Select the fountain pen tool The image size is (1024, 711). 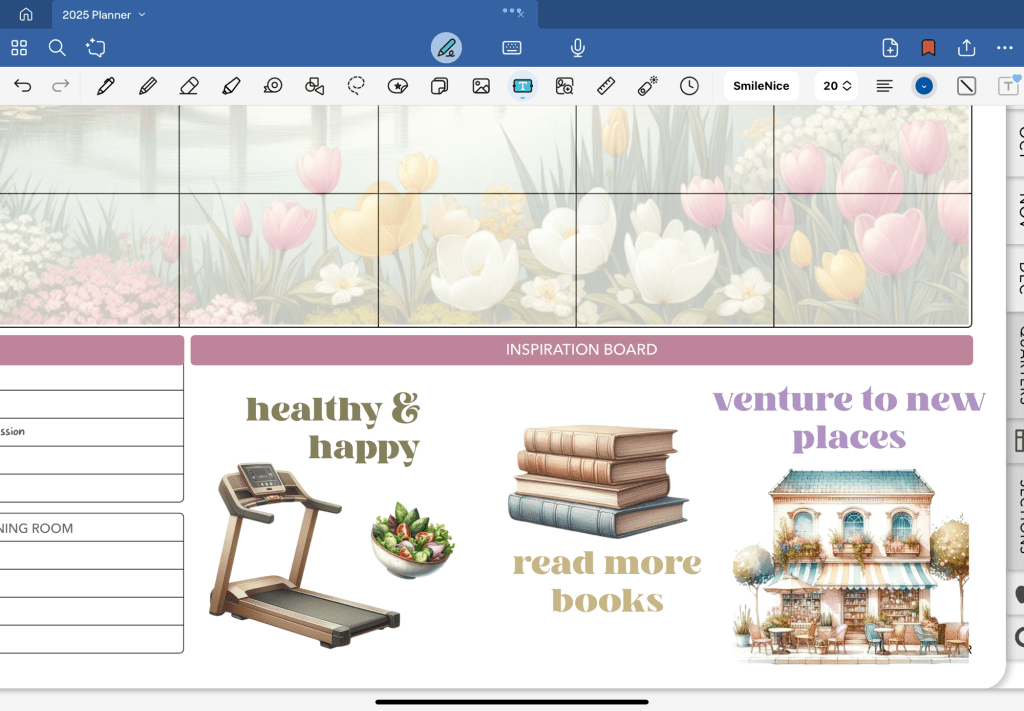pyautogui.click(x=105, y=86)
